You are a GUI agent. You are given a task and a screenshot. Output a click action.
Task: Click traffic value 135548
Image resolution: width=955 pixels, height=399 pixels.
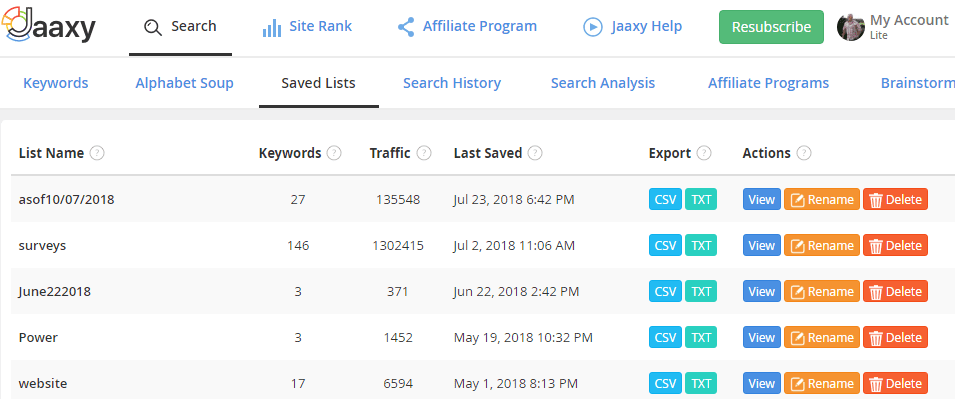(x=398, y=199)
